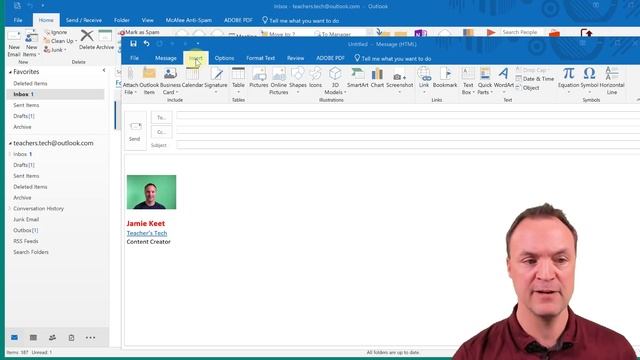640x360 pixels.
Task: Click Attach File icon in message ribbon
Action: coord(130,81)
